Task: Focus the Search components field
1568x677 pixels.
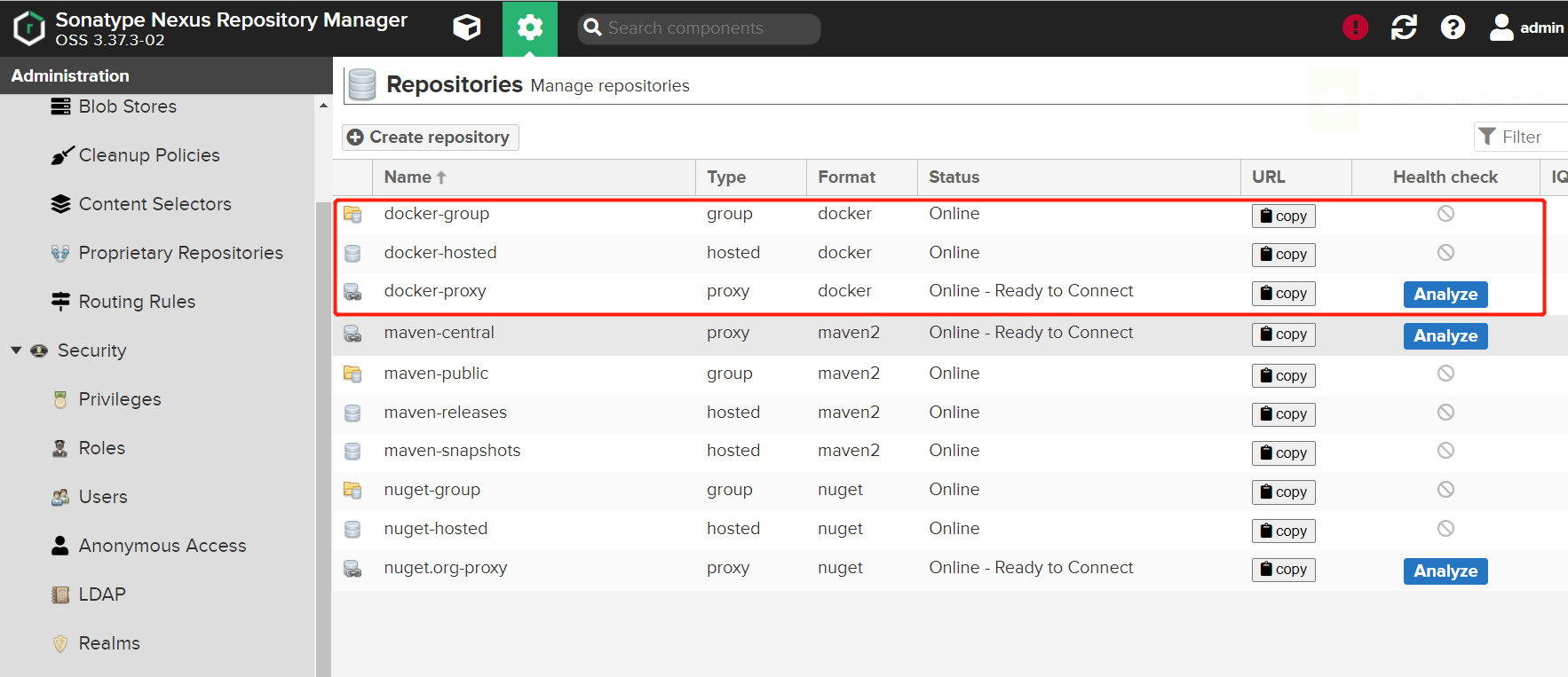Action: coord(699,28)
